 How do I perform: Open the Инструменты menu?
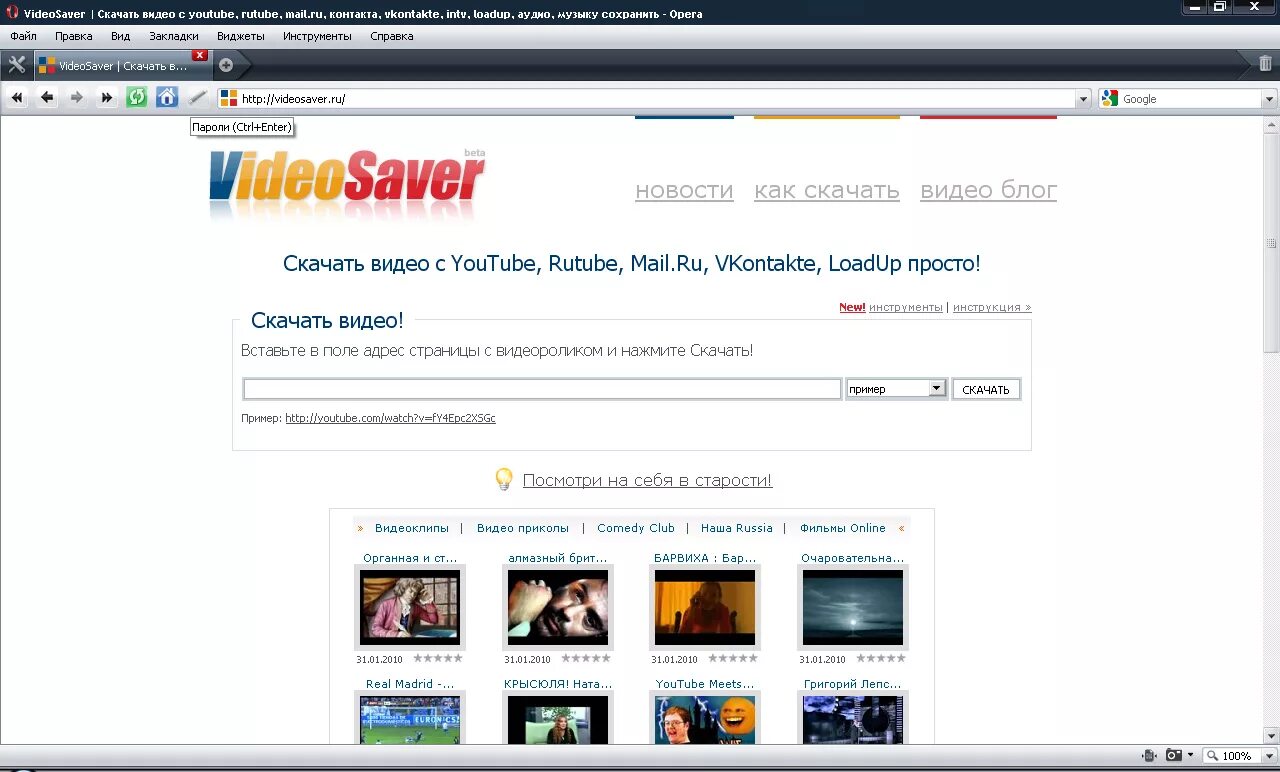[317, 36]
